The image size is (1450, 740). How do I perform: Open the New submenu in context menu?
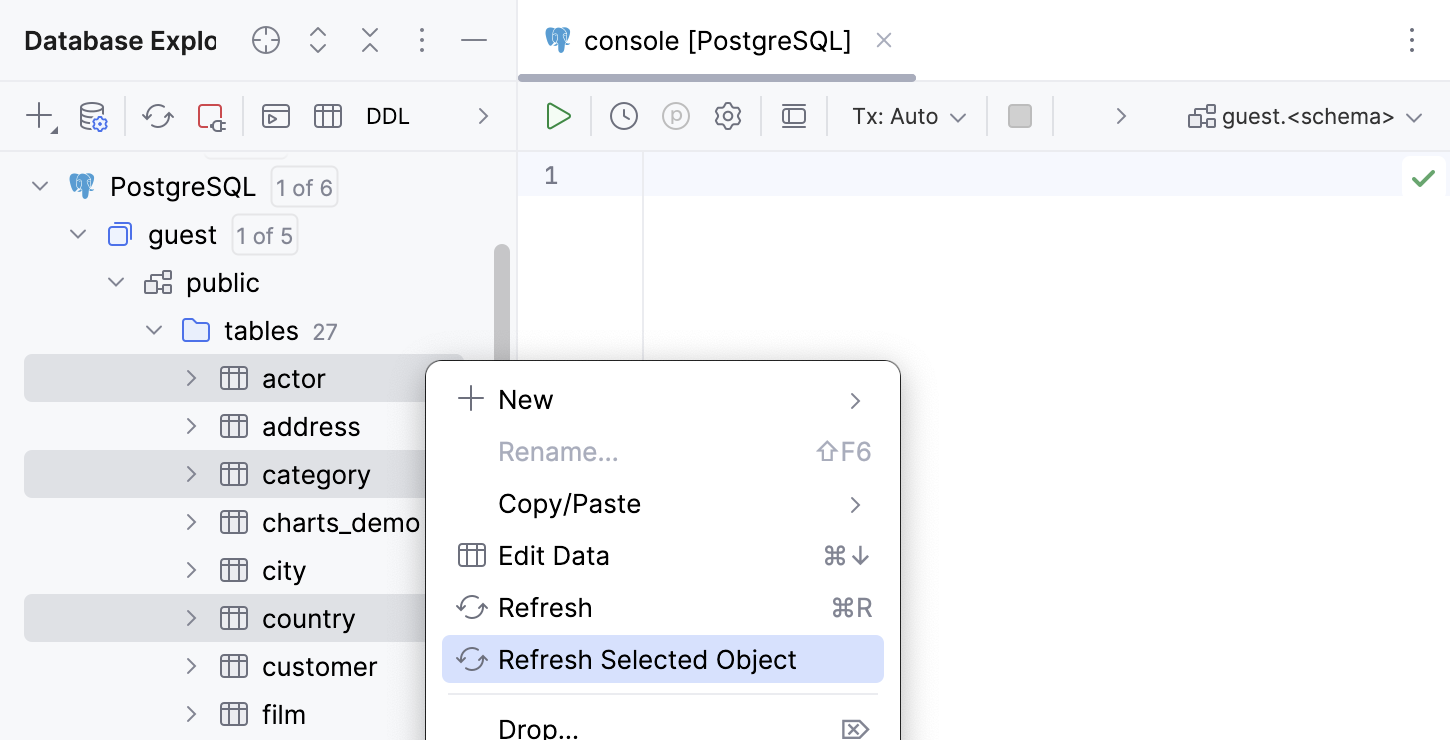[525, 399]
